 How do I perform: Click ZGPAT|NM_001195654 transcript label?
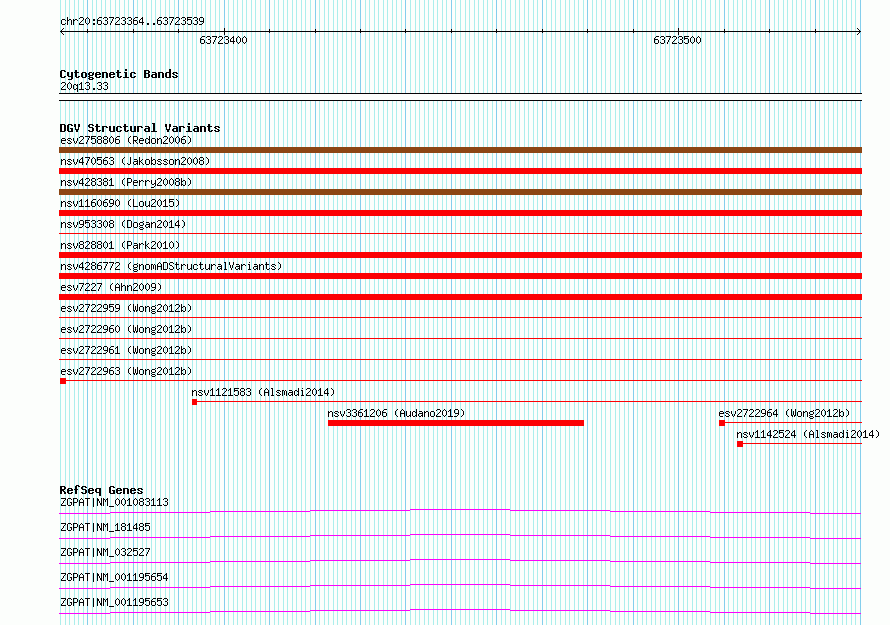(114, 577)
